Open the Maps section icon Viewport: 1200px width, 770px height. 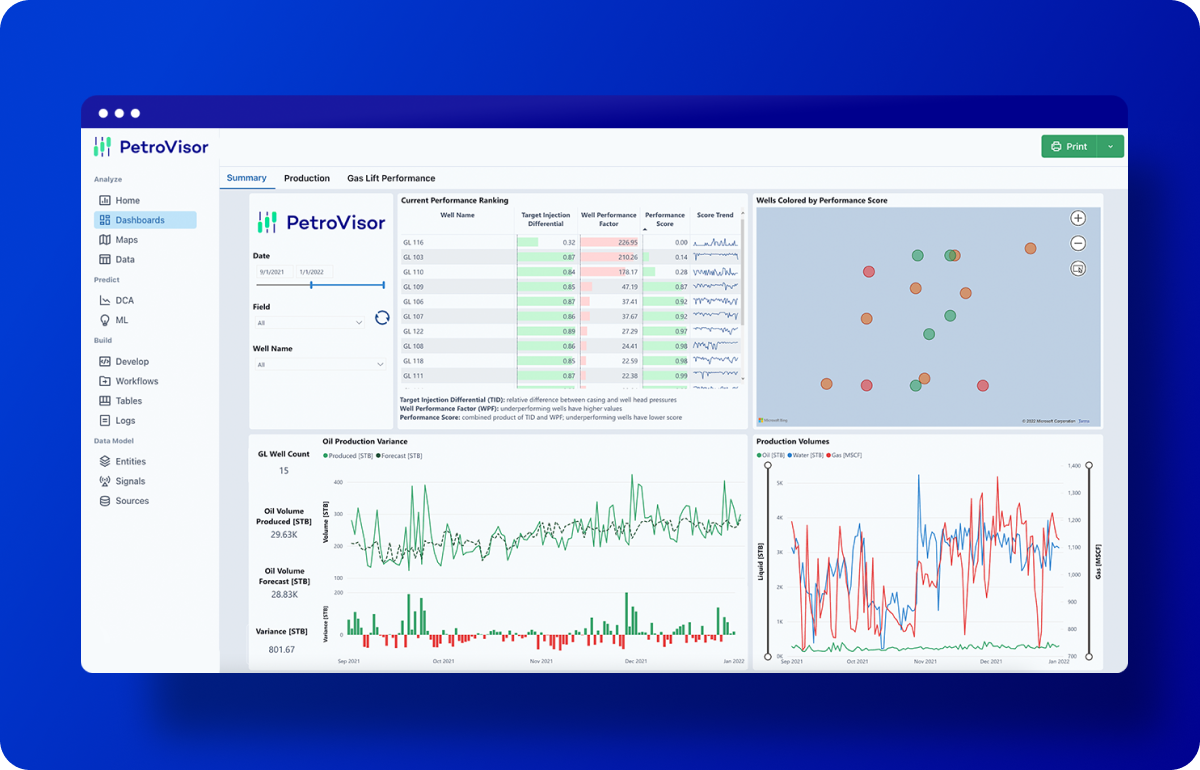pyautogui.click(x=105, y=240)
